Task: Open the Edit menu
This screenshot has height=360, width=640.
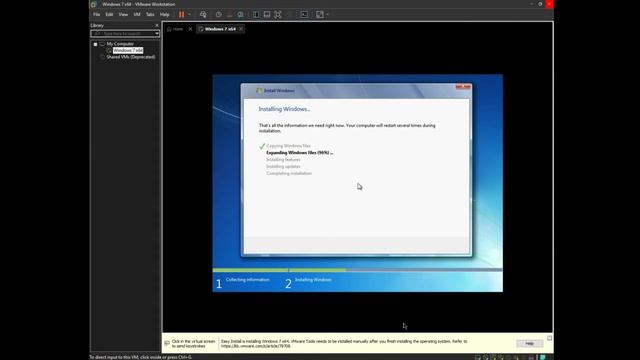Action: [x=109, y=14]
